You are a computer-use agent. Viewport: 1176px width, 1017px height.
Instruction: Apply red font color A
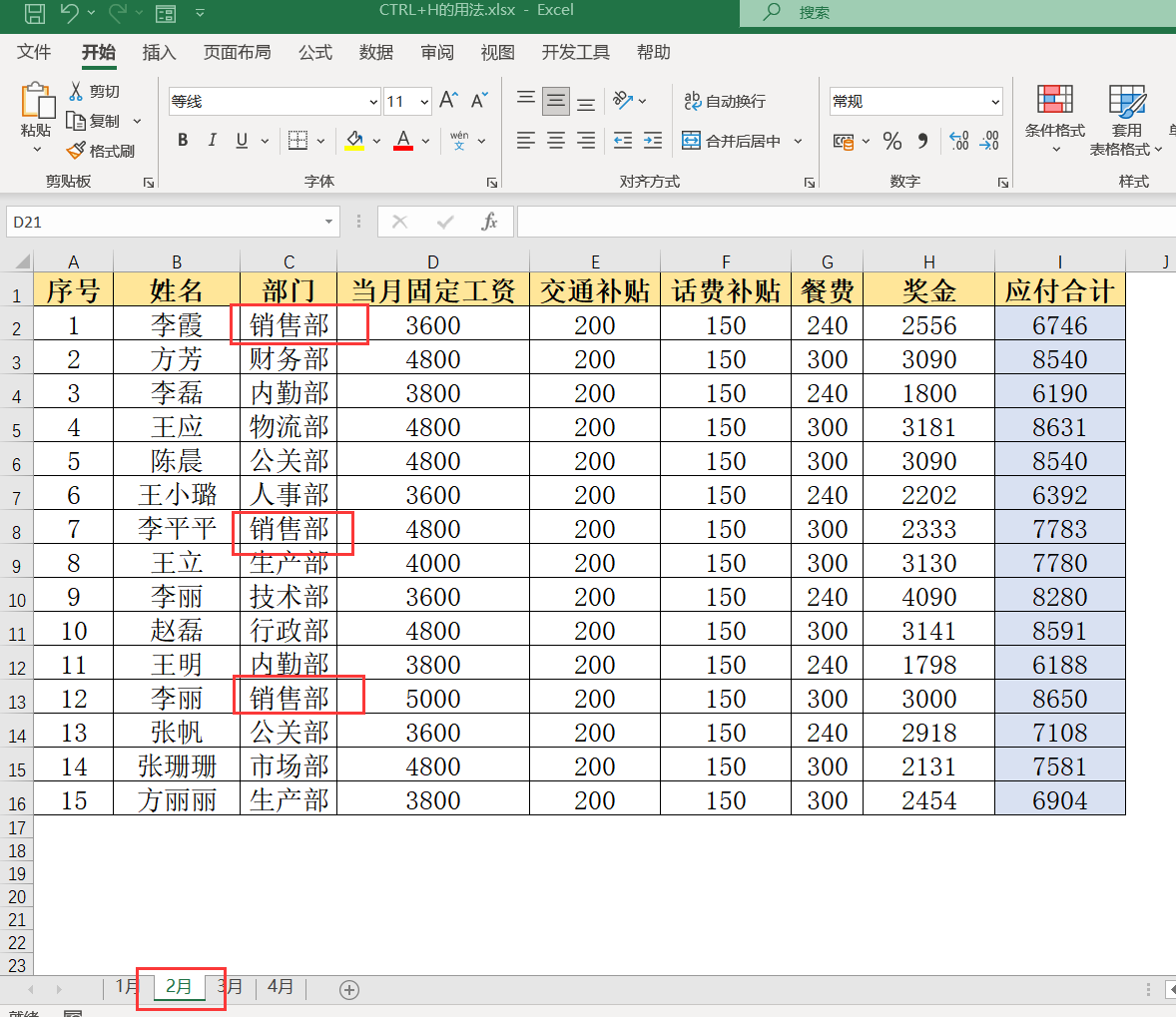(403, 141)
